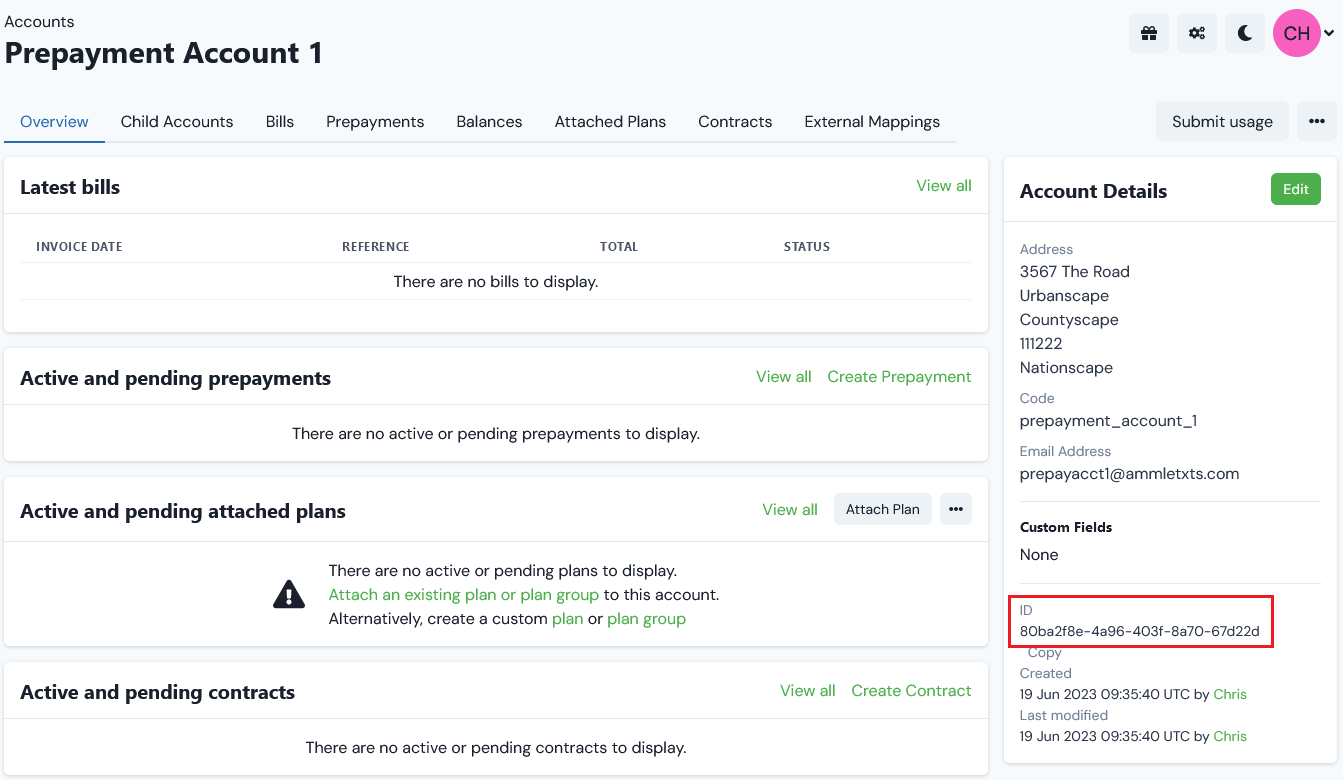Open ellipsis menu beside Attach Plan button

click(x=955, y=509)
